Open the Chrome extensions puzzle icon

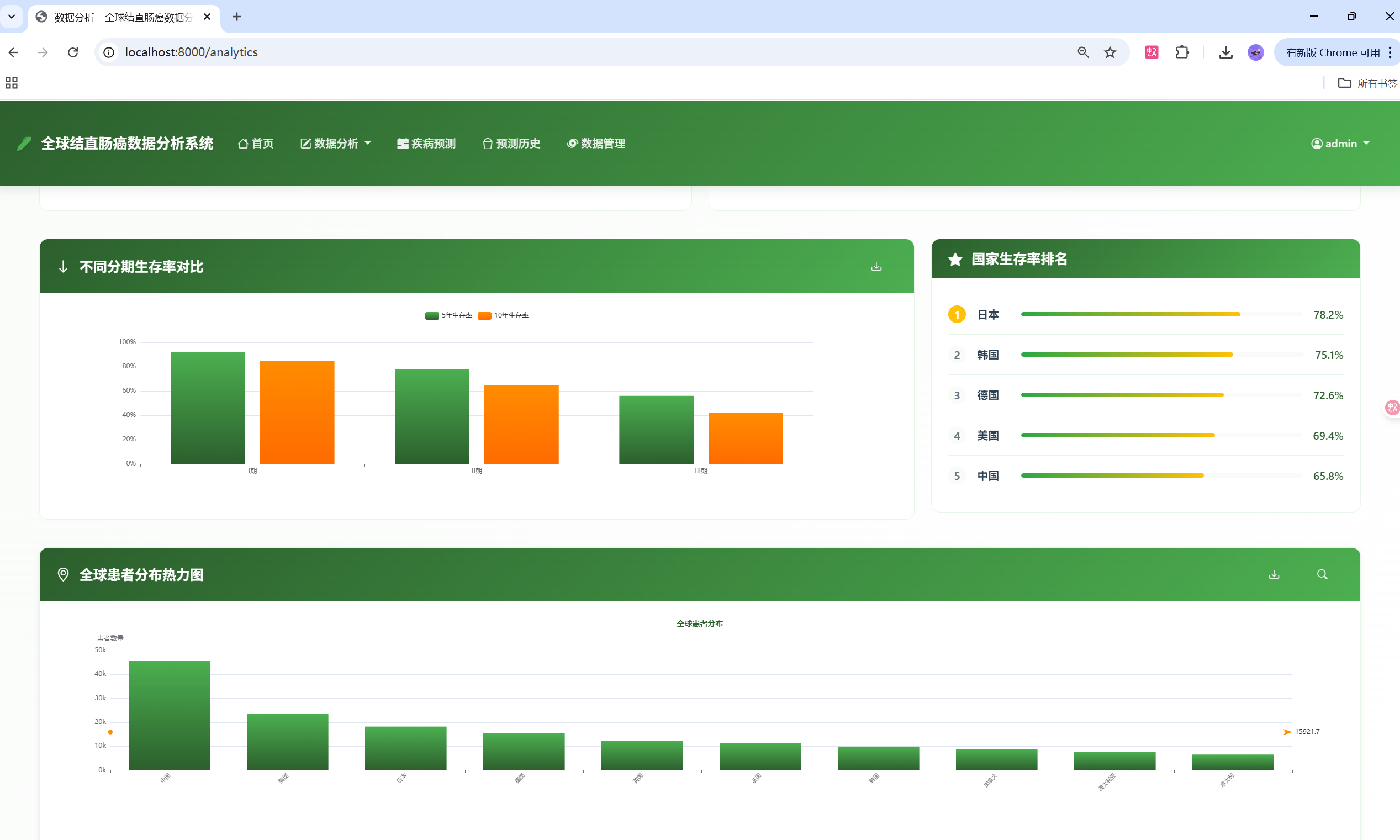click(1181, 52)
